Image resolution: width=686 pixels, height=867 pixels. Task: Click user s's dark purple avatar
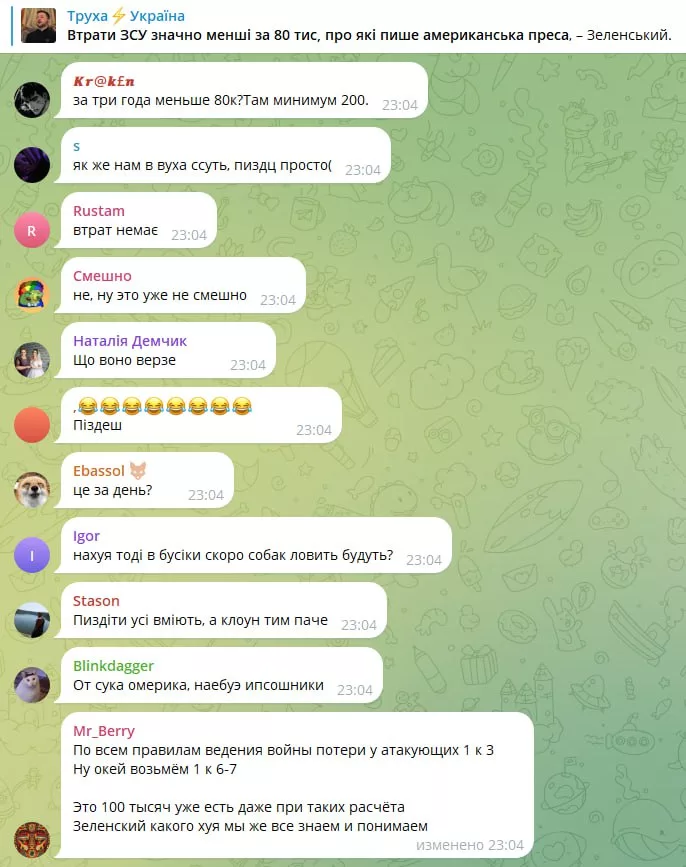32,165
